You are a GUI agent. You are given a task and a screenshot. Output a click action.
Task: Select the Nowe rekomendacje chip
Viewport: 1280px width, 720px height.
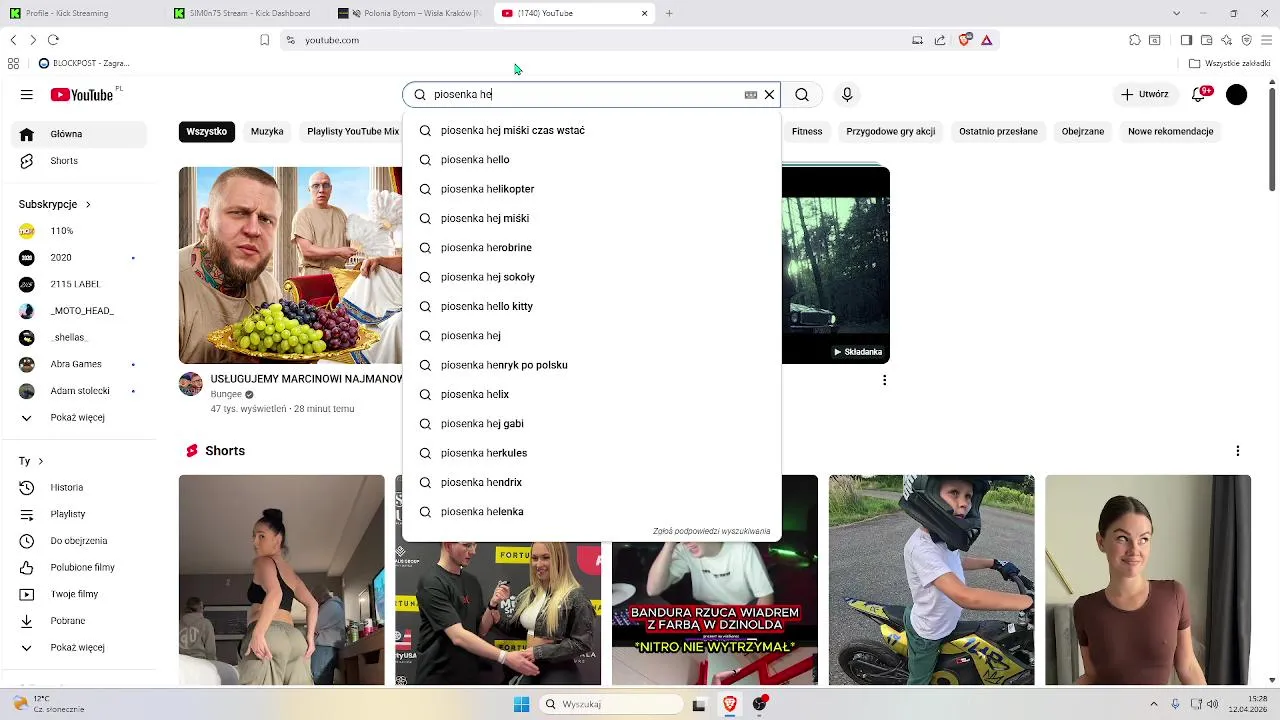tap(1170, 131)
